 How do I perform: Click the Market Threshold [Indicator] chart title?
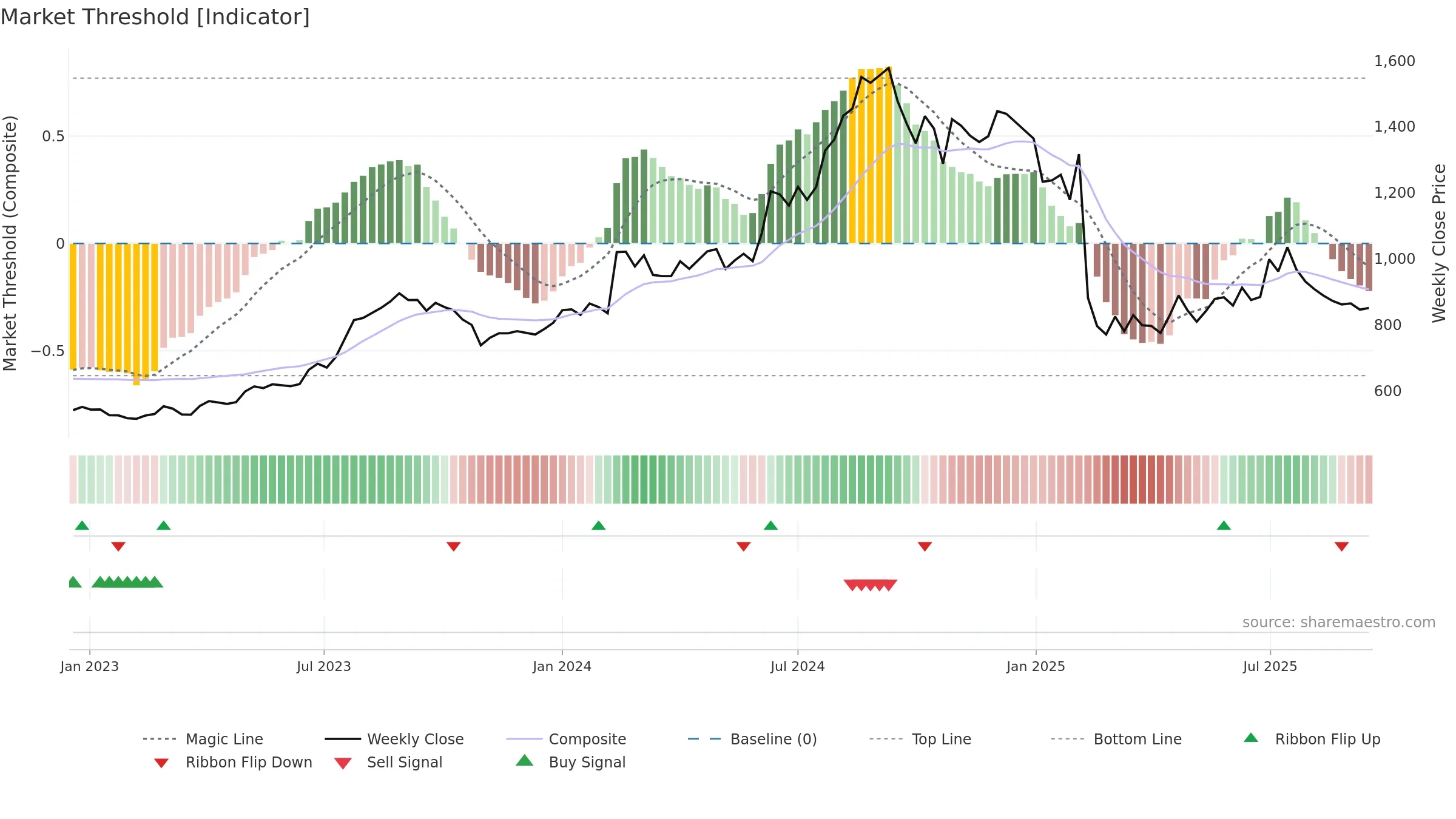click(x=155, y=17)
